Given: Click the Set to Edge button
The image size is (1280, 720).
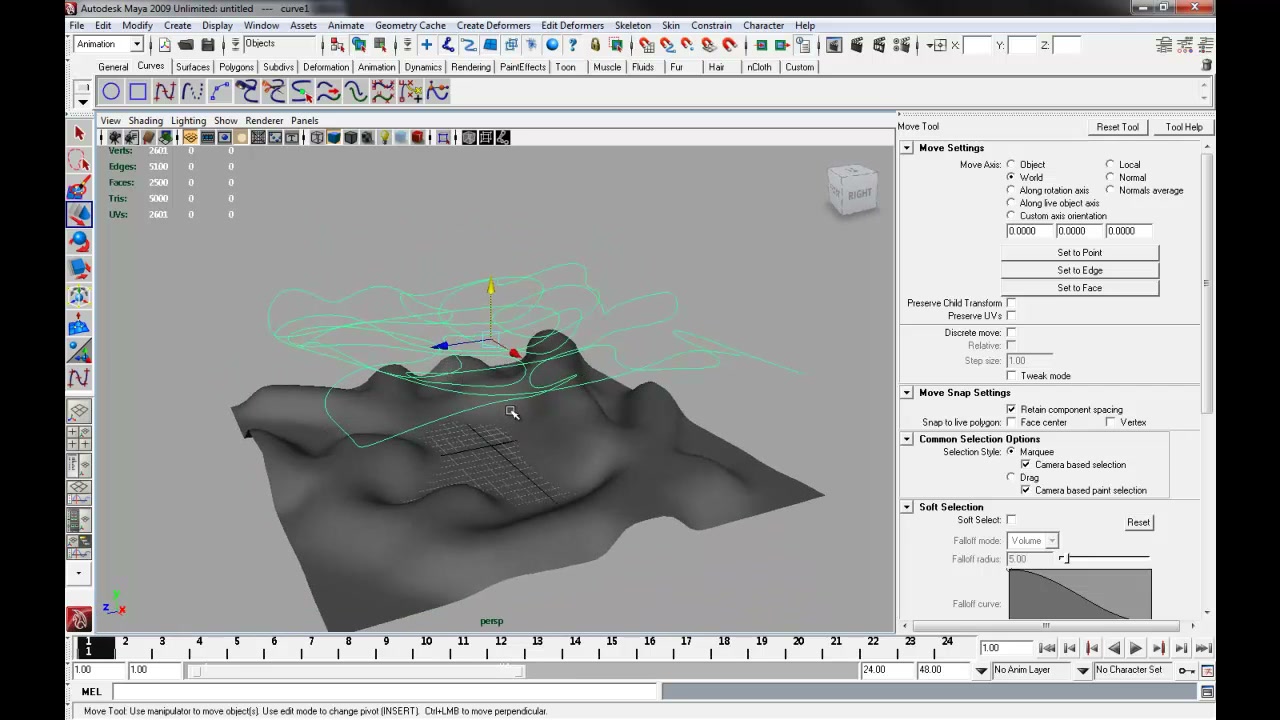Looking at the screenshot, I should pyautogui.click(x=1080, y=271).
